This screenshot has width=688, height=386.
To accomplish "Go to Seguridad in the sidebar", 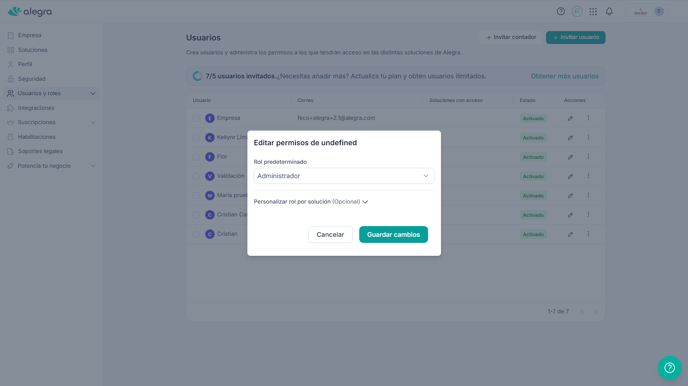I will pos(32,79).
